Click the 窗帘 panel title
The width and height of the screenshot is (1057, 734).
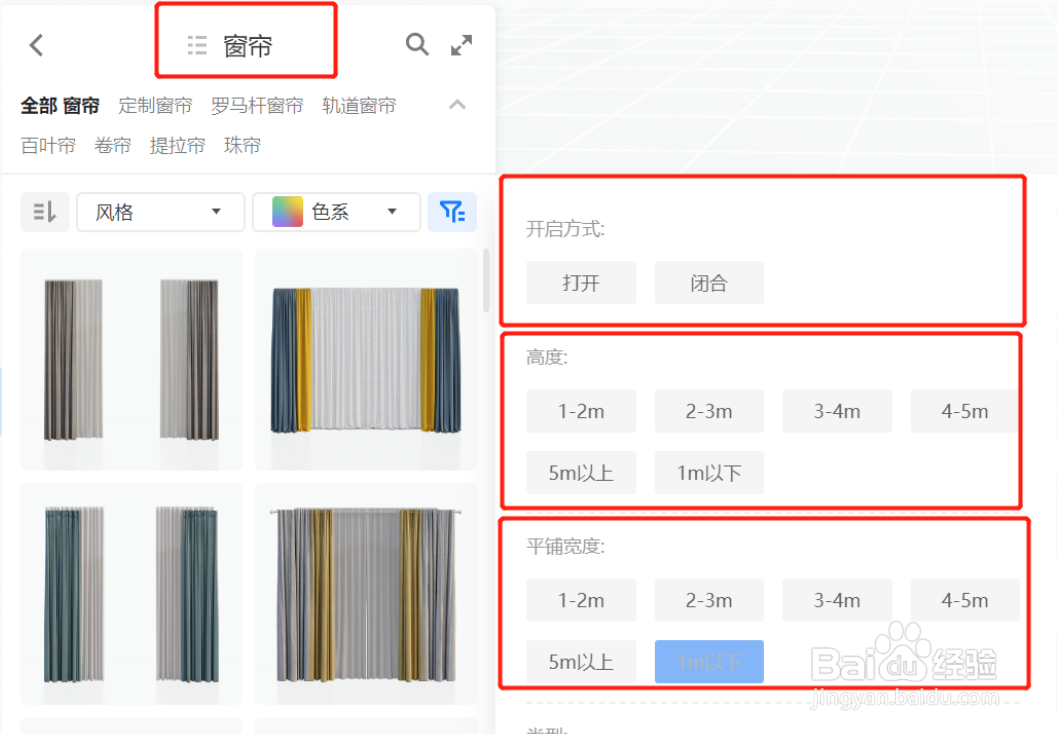247,46
